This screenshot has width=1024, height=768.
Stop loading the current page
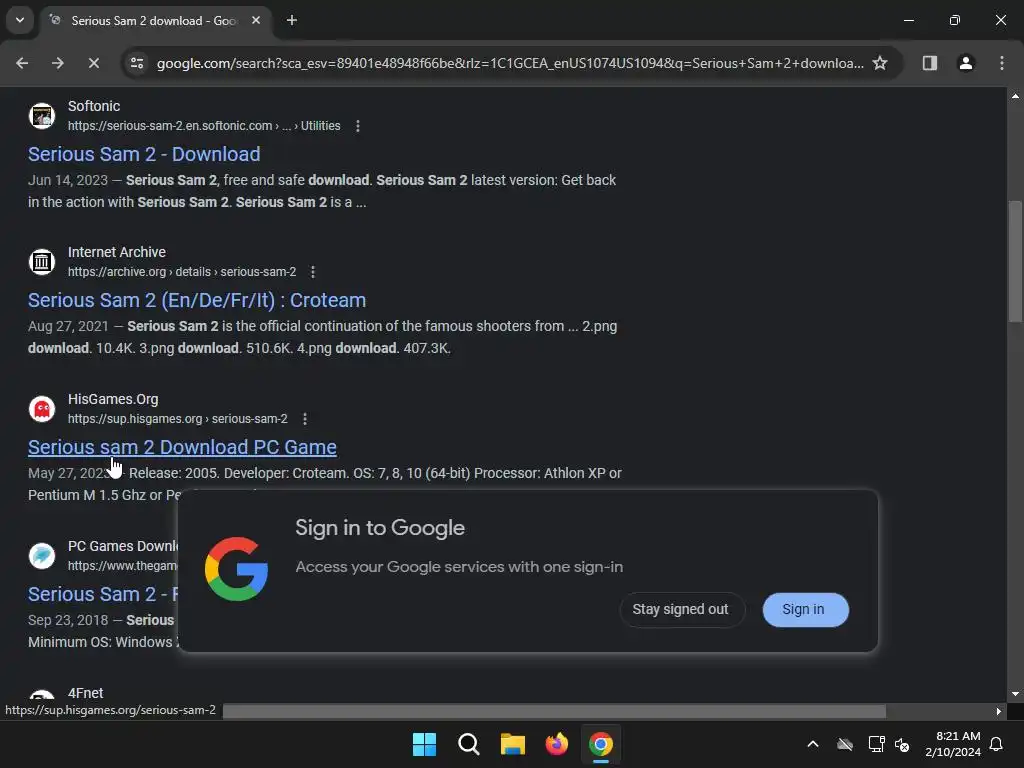(x=94, y=63)
